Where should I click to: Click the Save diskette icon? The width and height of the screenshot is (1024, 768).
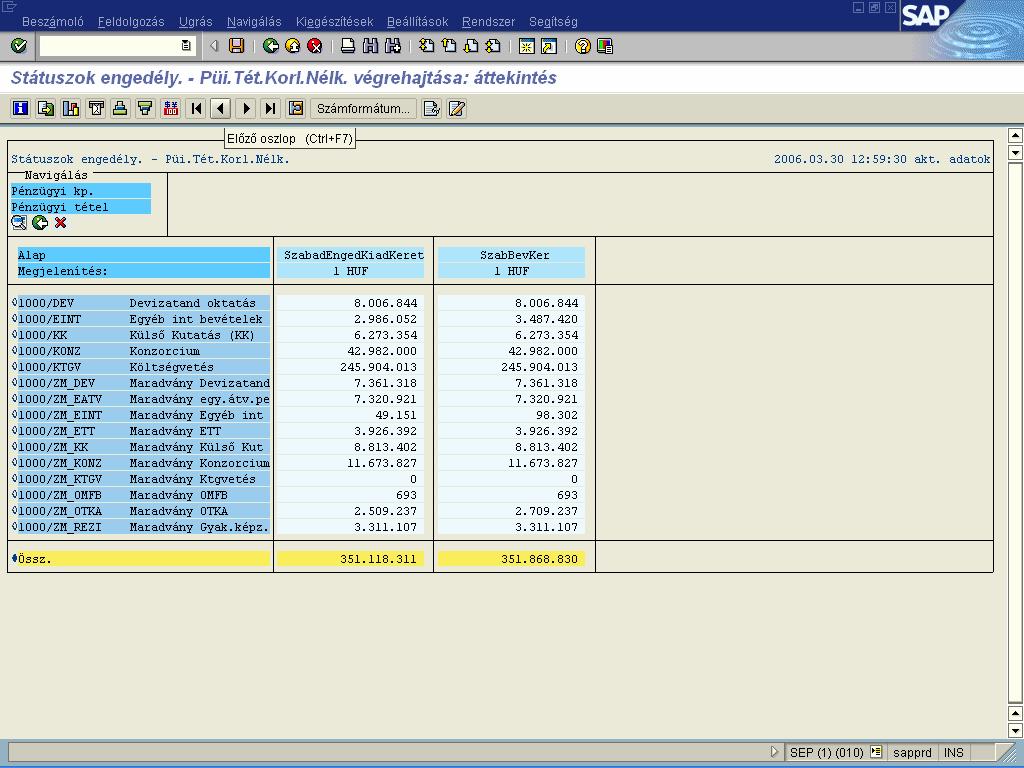pyautogui.click(x=236, y=46)
